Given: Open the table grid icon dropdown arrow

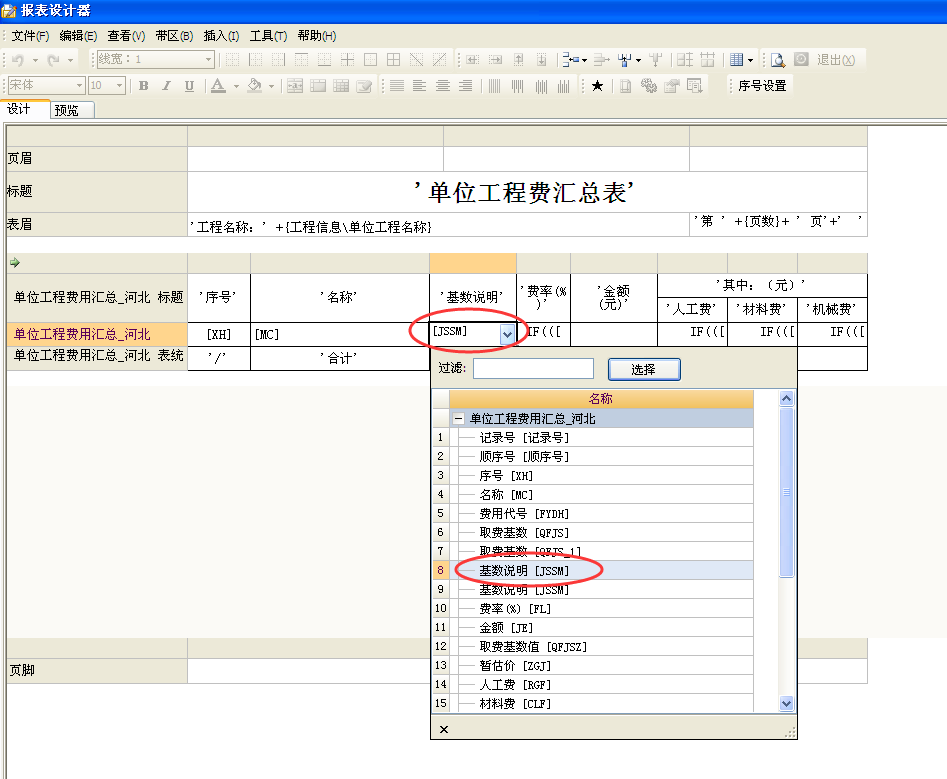Looking at the screenshot, I should pos(751,60).
